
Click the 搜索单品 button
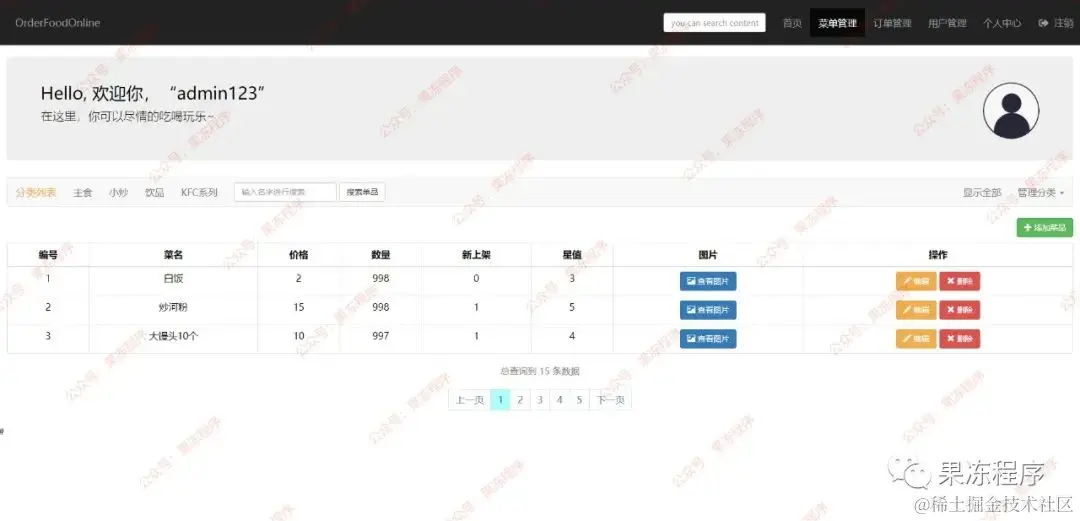(x=362, y=192)
